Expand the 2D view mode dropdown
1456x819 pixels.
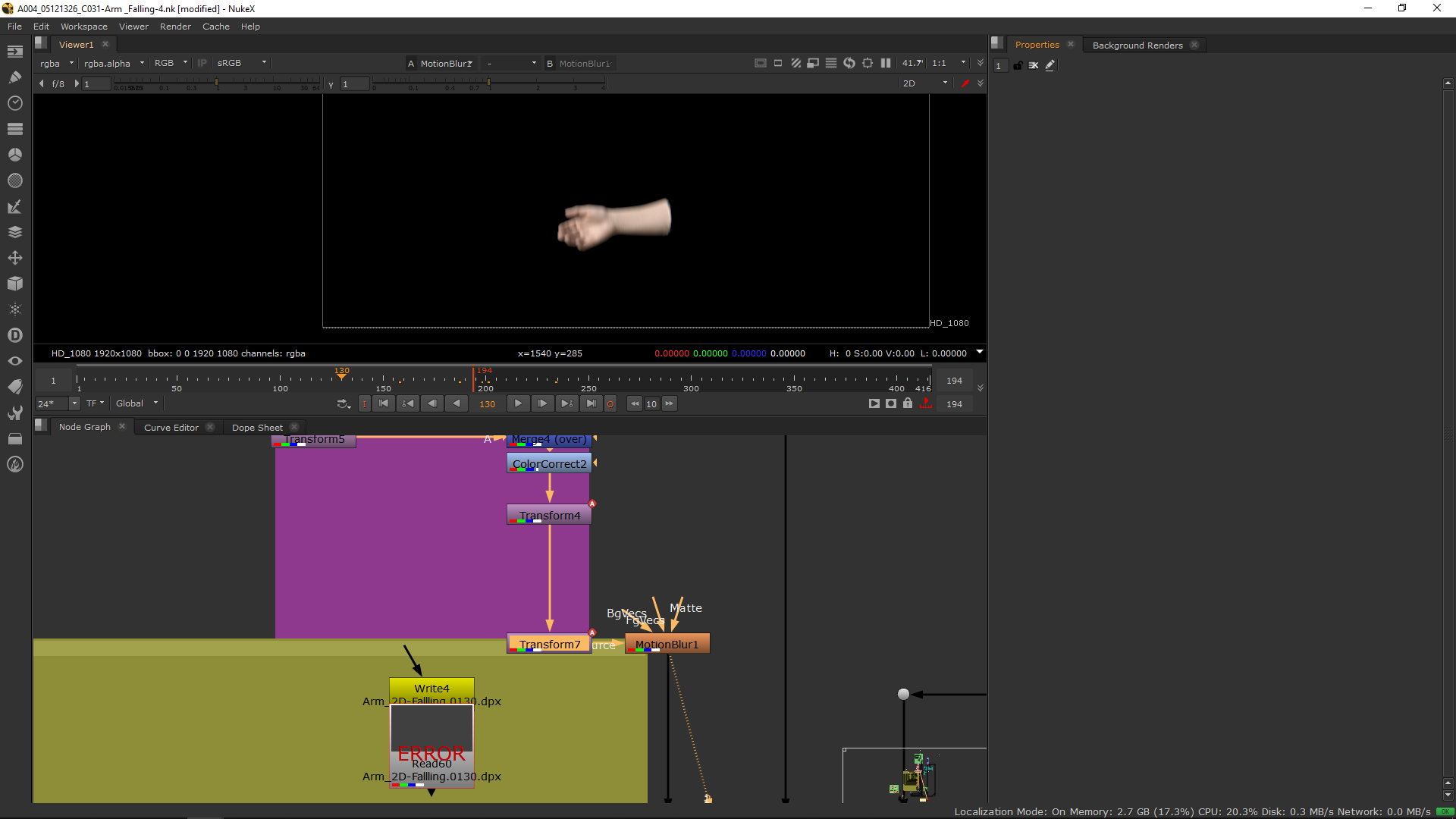pyautogui.click(x=925, y=83)
